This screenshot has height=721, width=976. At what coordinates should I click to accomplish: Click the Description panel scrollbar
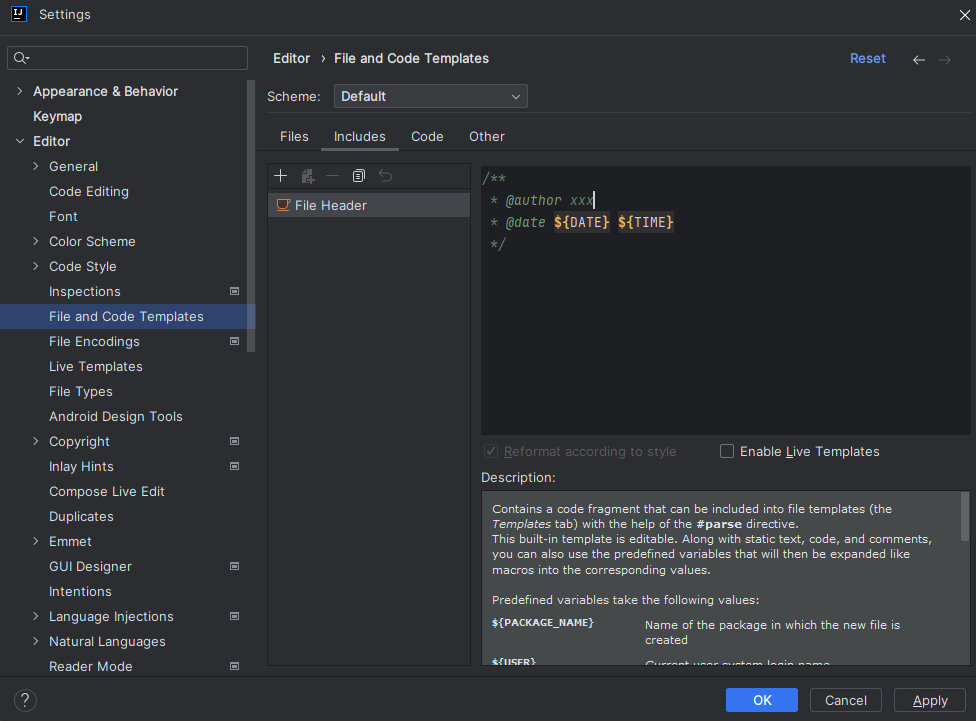click(965, 517)
